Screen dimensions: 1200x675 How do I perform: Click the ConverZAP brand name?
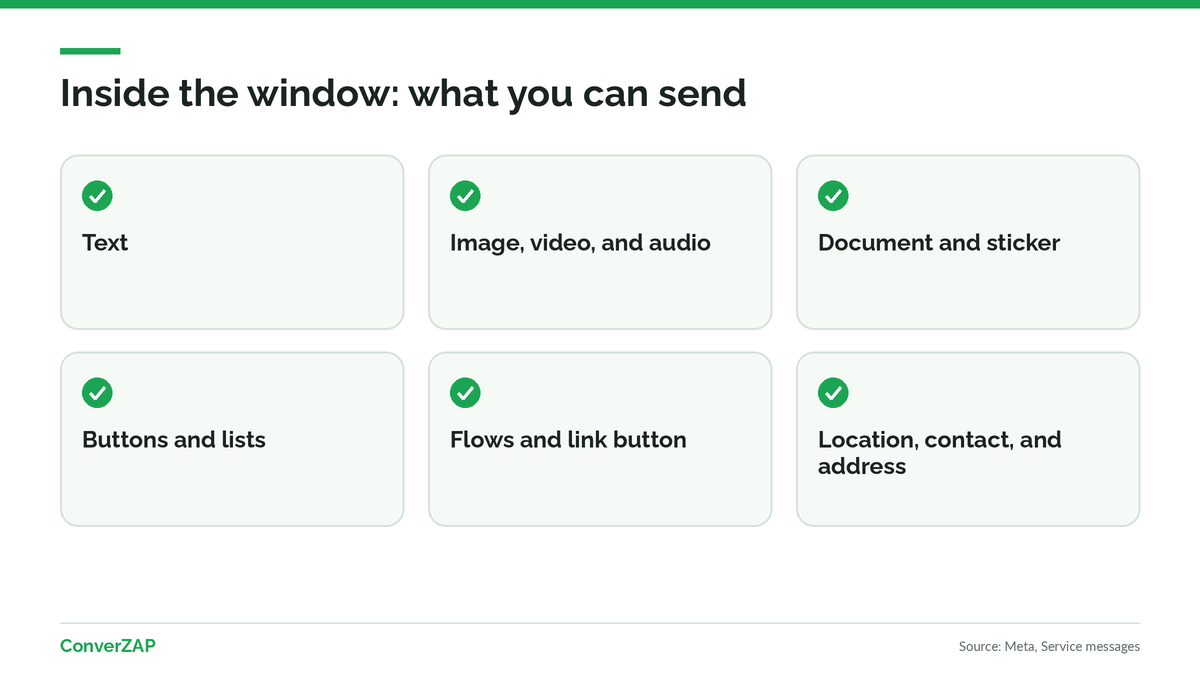click(108, 646)
